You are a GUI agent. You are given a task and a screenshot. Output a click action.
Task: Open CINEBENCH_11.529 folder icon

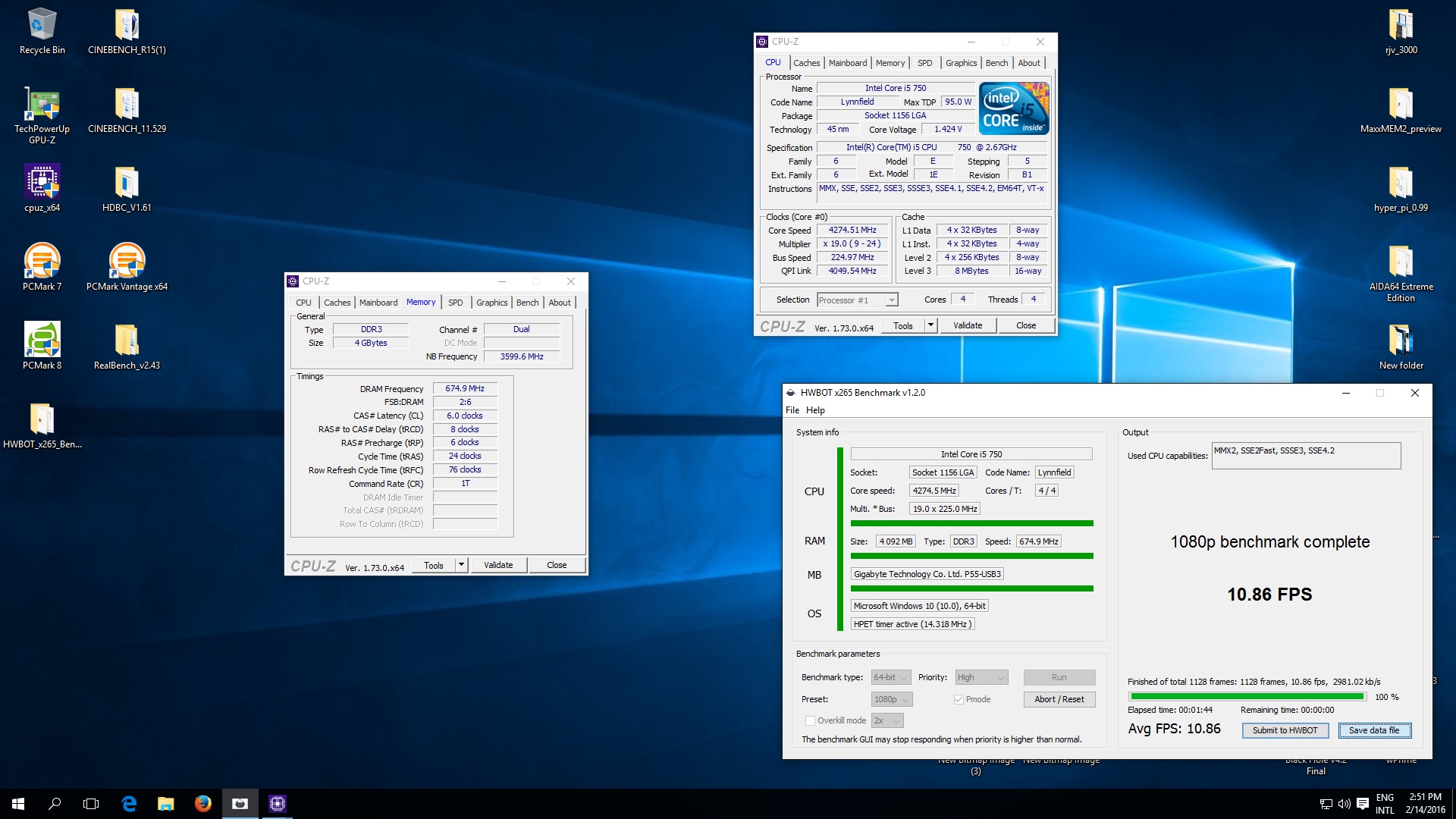(x=127, y=111)
